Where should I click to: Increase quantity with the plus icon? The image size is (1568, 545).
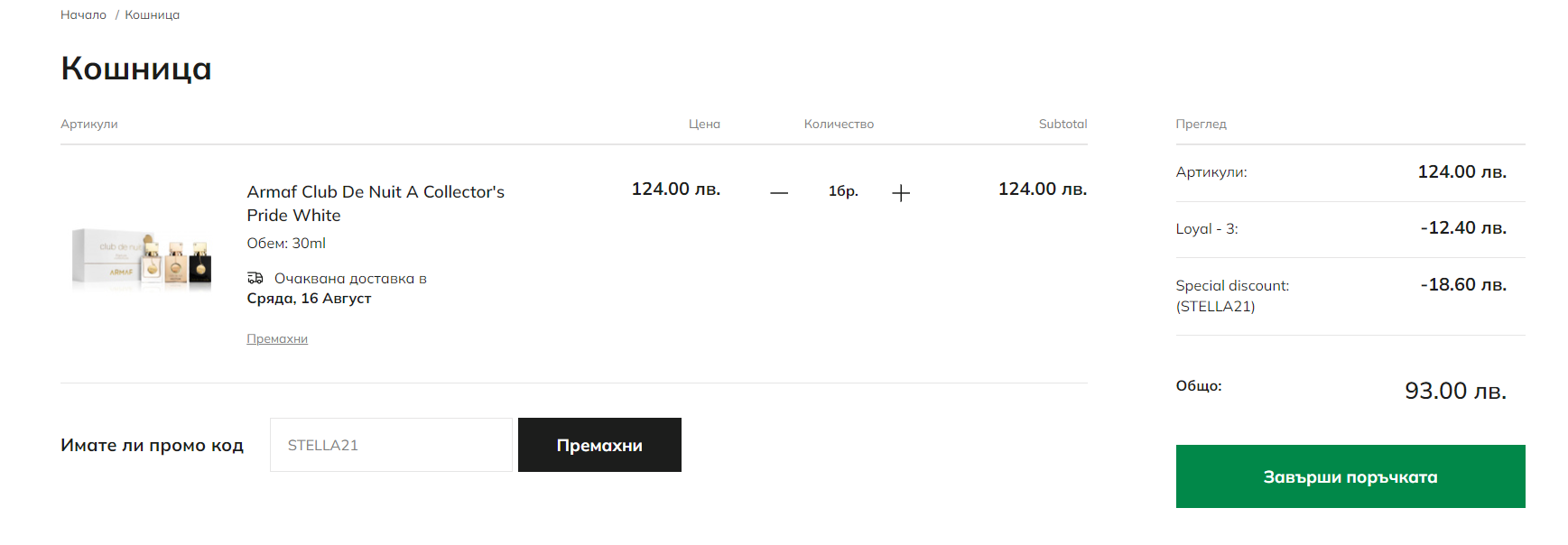[900, 192]
